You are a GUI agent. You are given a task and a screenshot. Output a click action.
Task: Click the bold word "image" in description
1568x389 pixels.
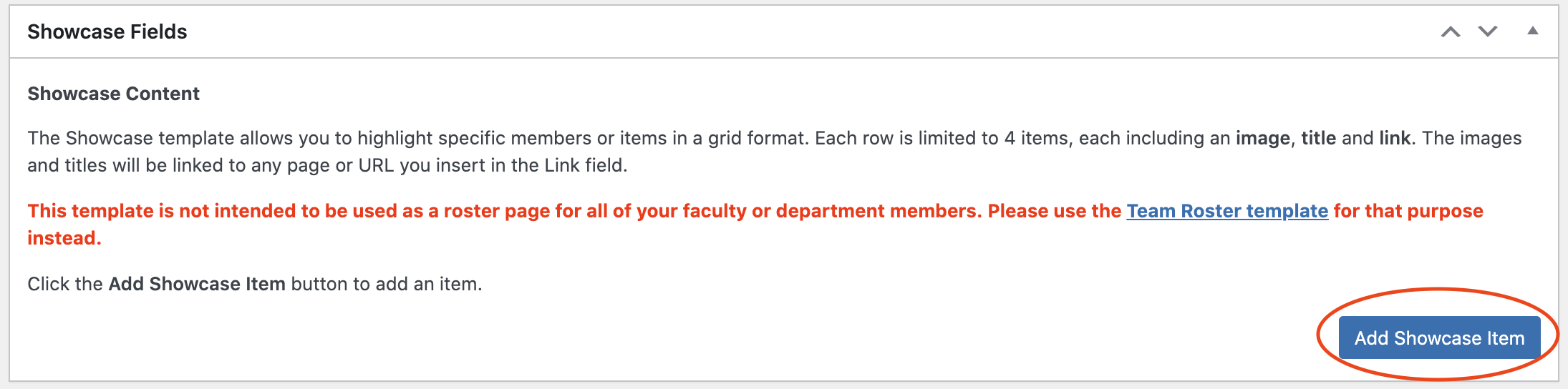(x=1263, y=138)
